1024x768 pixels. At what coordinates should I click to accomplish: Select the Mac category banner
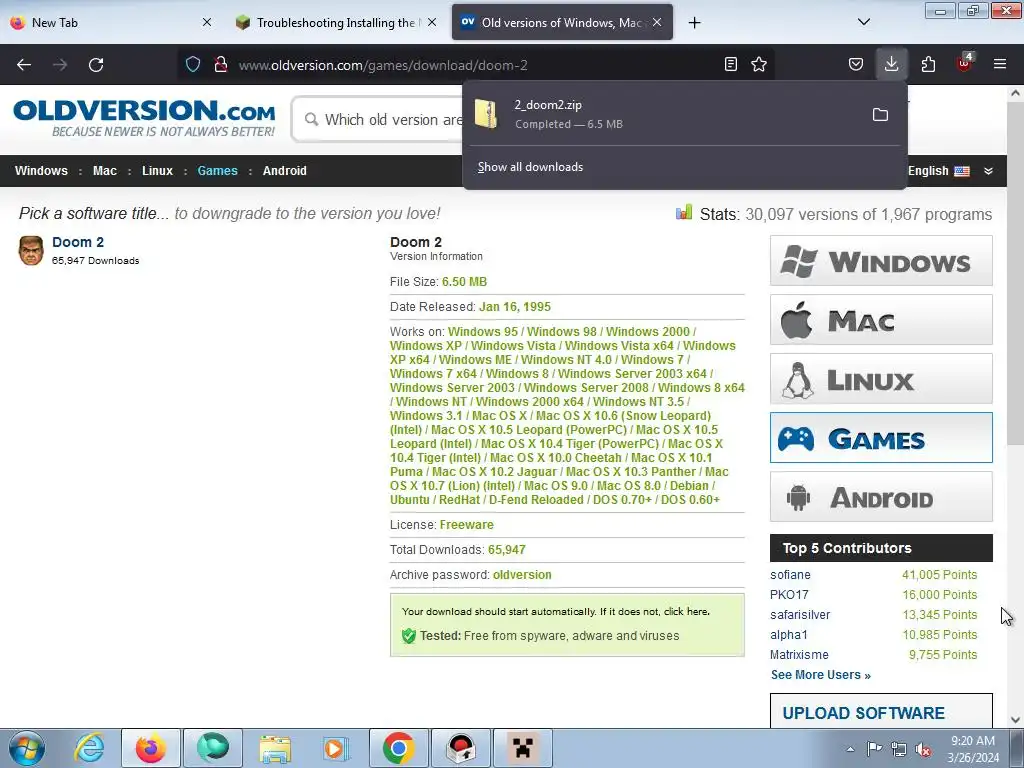click(x=881, y=320)
